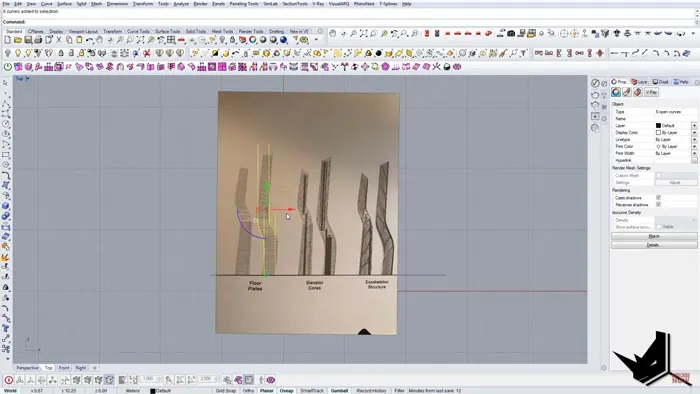
Task: Click the Filter status bar button
Action: tap(399, 390)
